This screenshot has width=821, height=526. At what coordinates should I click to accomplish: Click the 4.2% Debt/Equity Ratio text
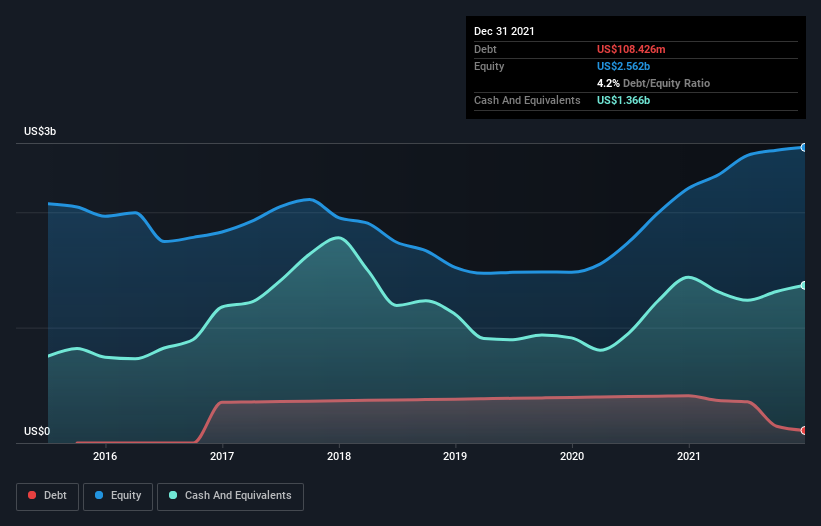click(x=653, y=83)
